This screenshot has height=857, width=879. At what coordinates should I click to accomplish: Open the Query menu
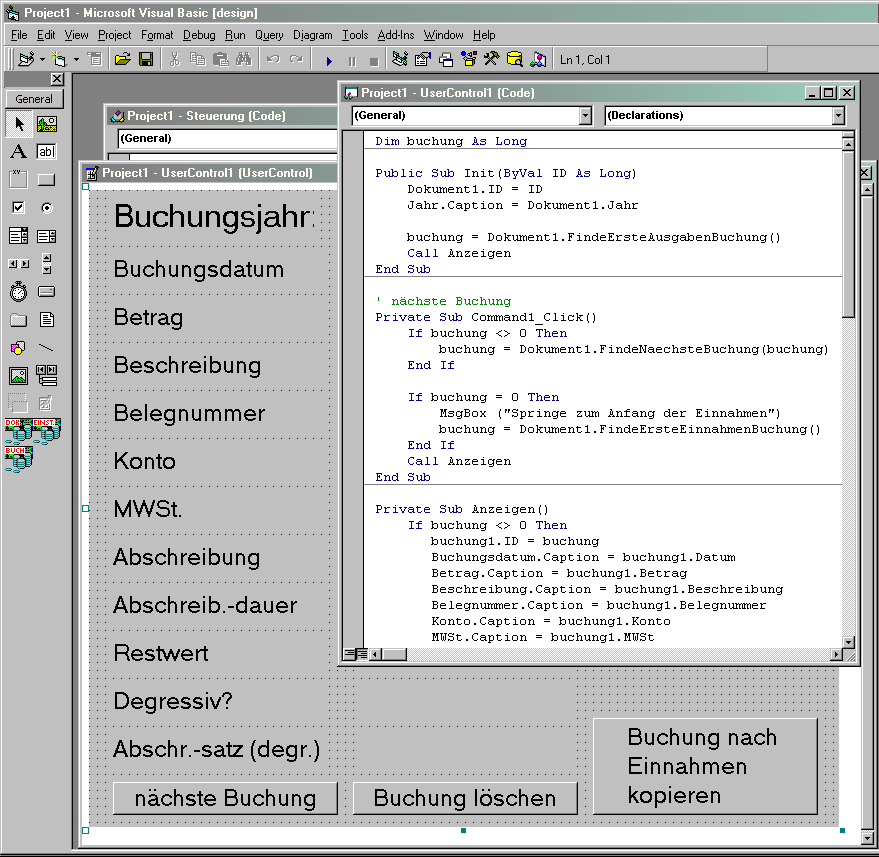click(269, 35)
